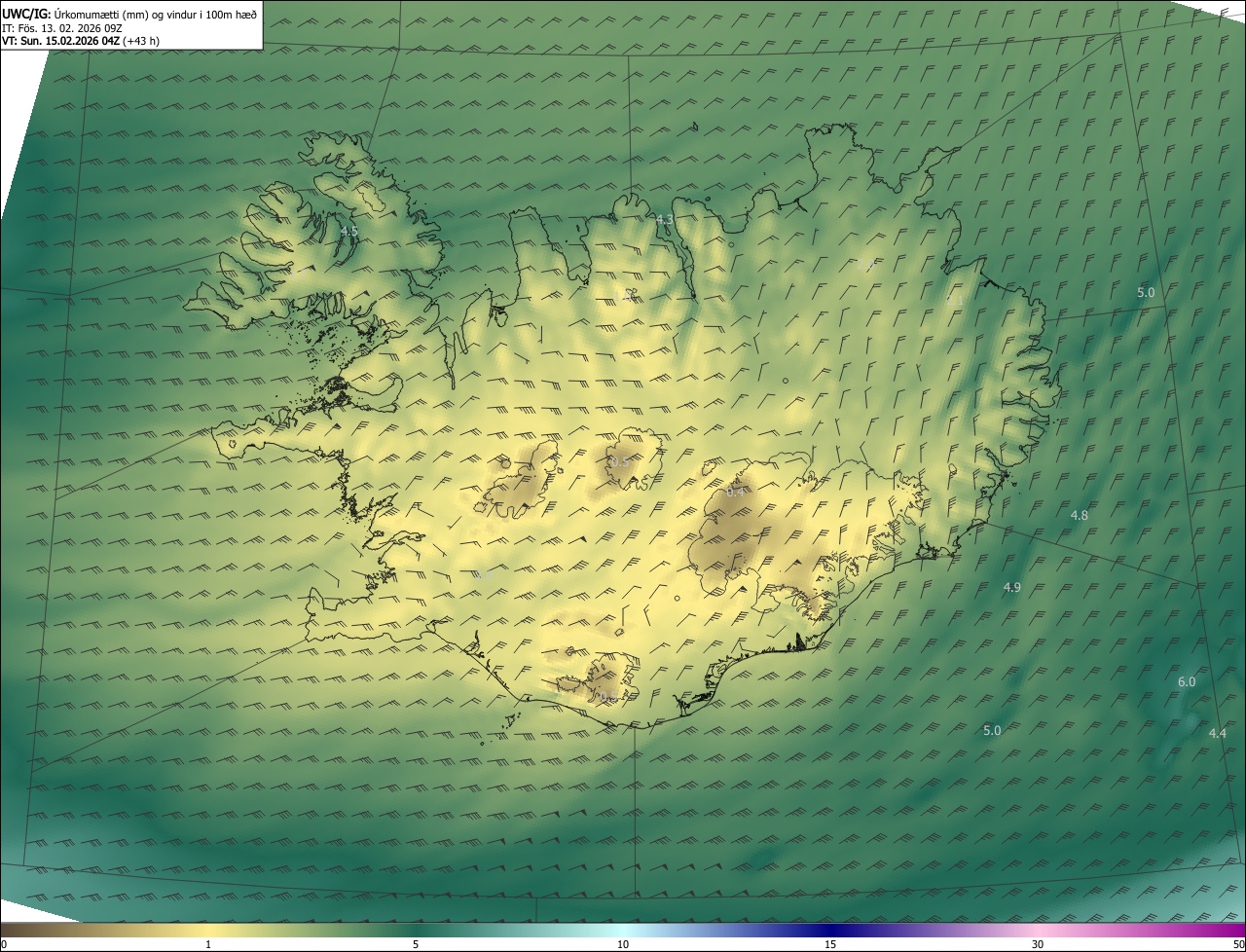1246x952 pixels.
Task: Click the '50' tick label on the color scale
Action: coord(1238,944)
